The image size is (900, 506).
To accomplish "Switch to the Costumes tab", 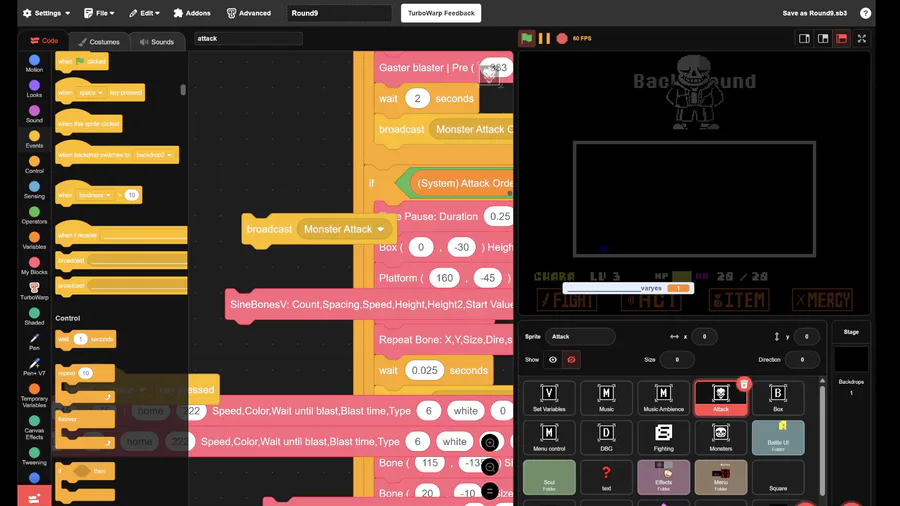I will [99, 42].
